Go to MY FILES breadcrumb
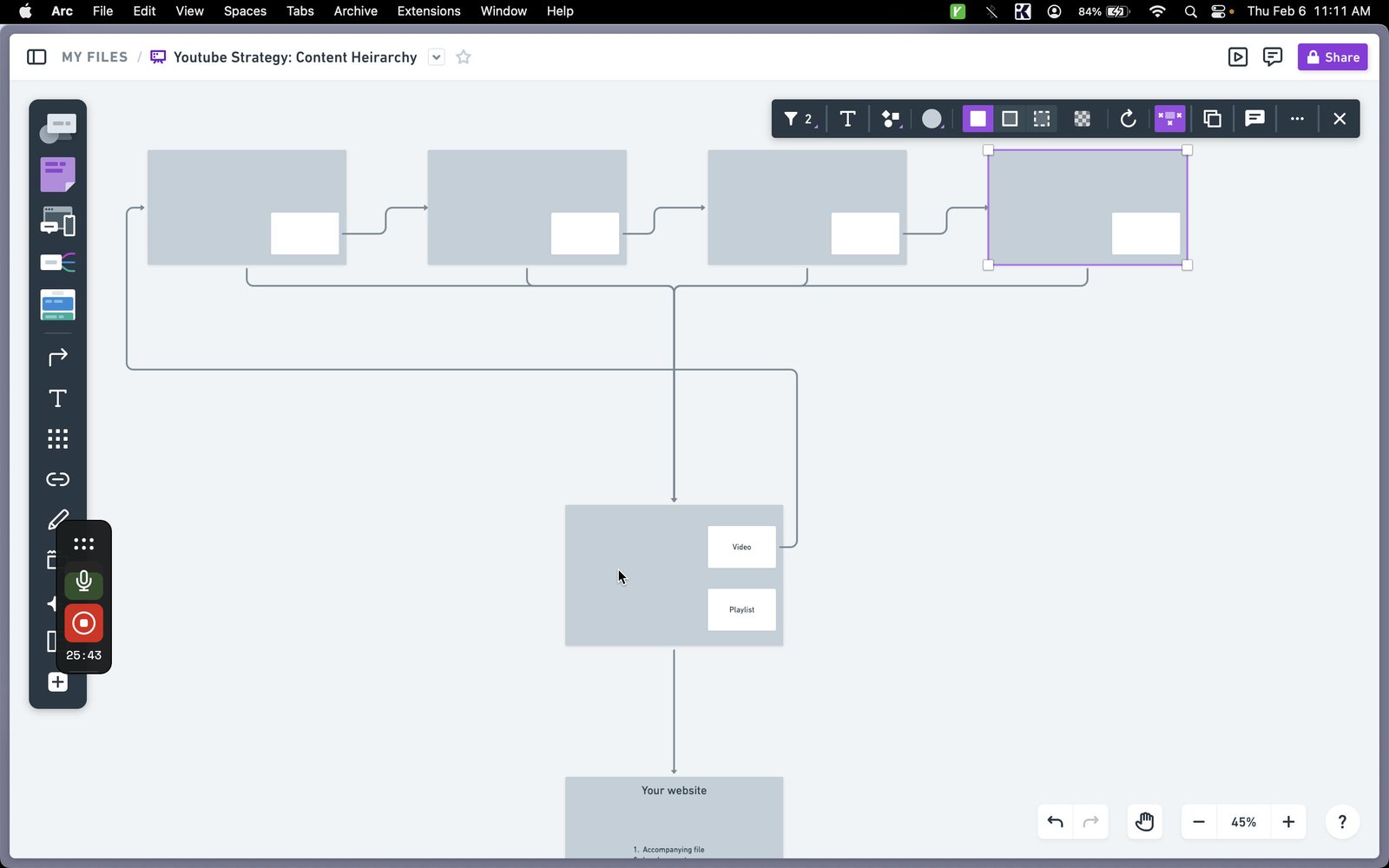 (95, 57)
